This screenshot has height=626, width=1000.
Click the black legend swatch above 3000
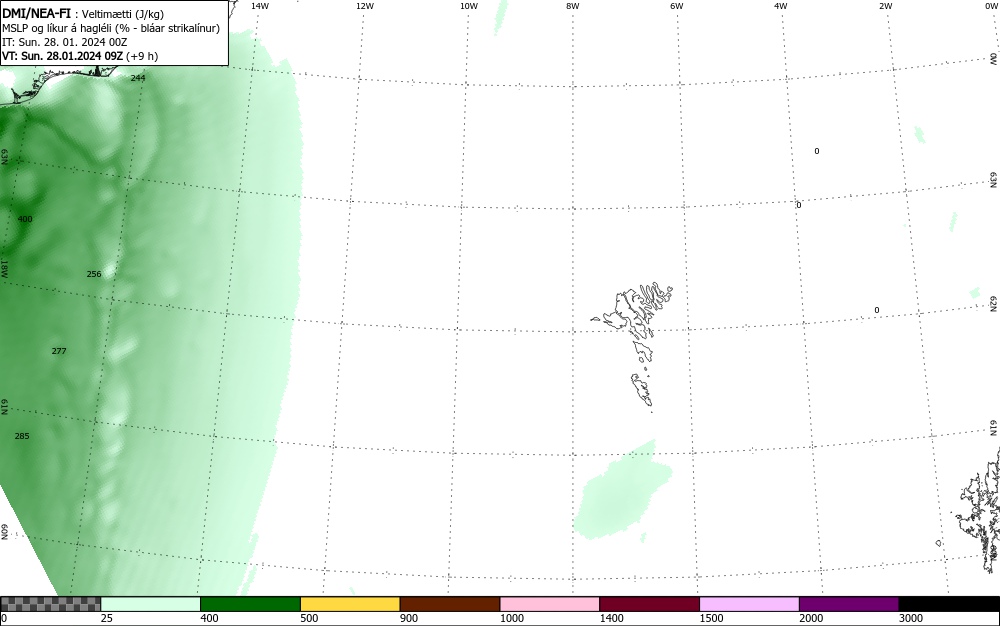pyautogui.click(x=949, y=604)
